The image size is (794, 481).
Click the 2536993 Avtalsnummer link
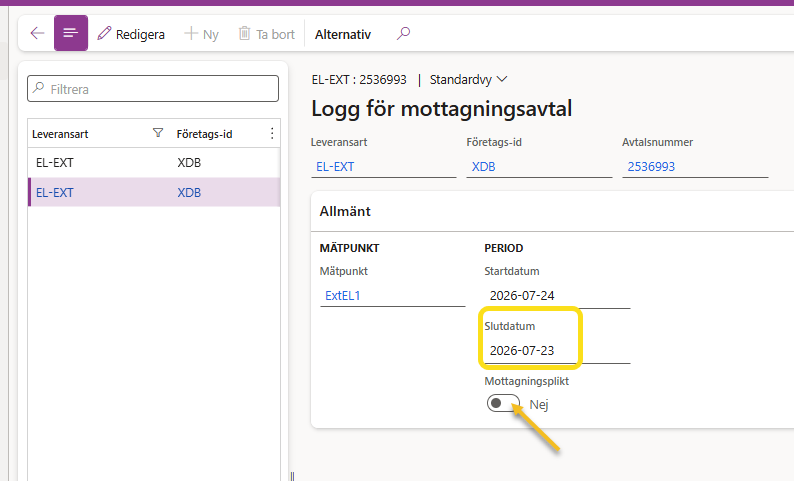pos(651,167)
